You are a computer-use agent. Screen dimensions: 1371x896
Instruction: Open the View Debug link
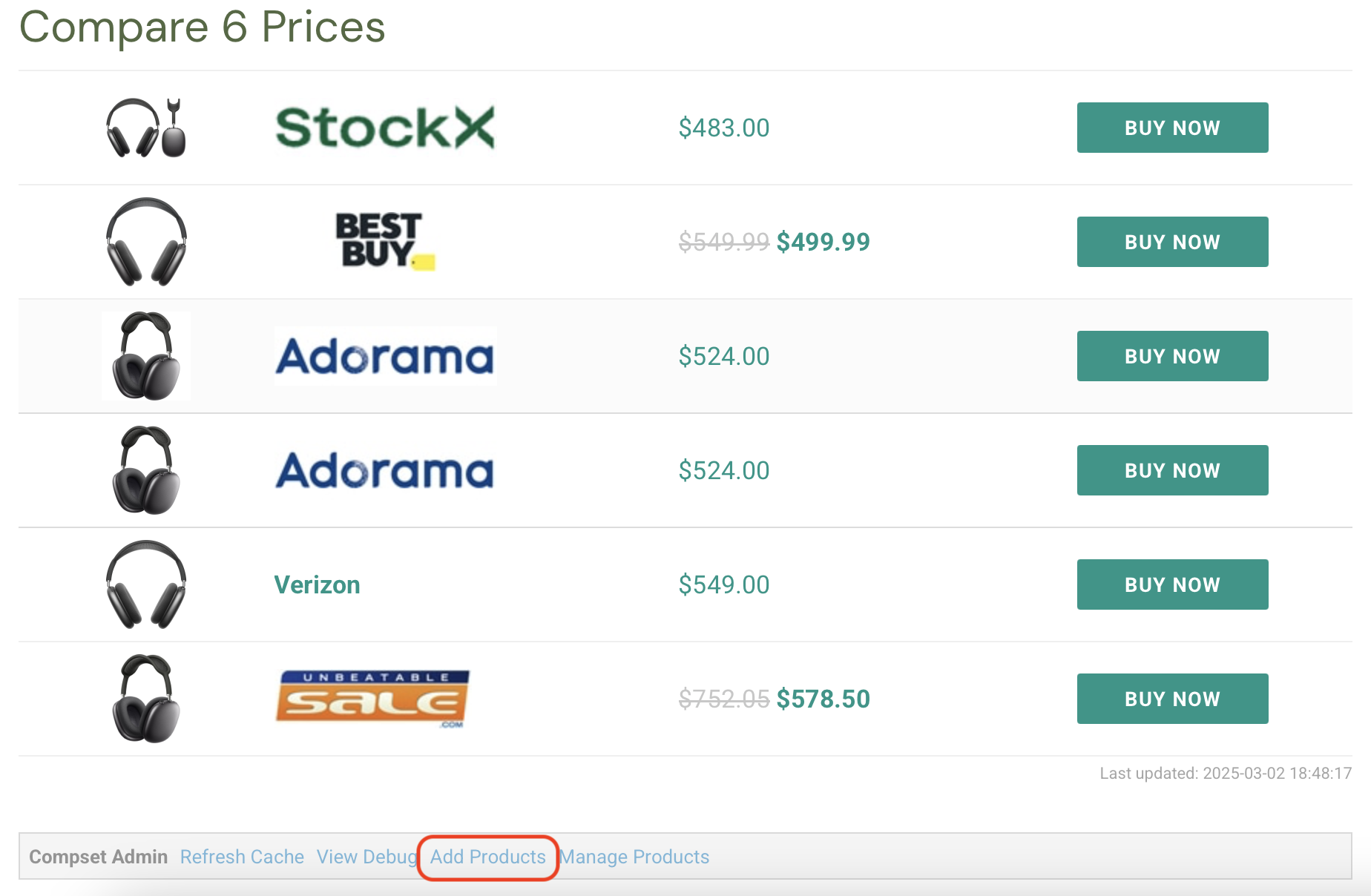(366, 857)
